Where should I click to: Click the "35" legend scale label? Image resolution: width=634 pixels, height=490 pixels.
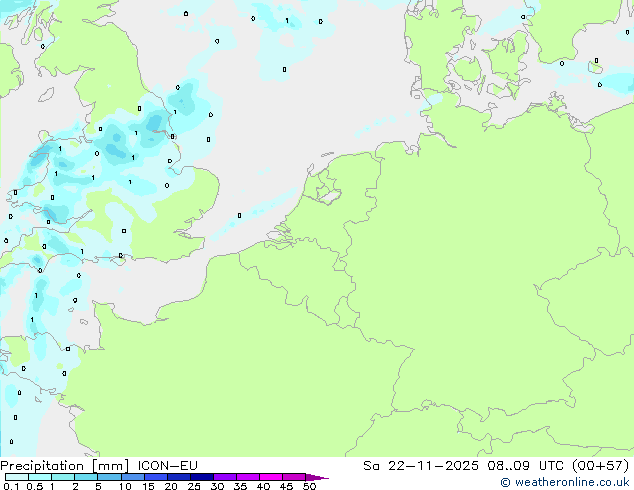[240, 486]
